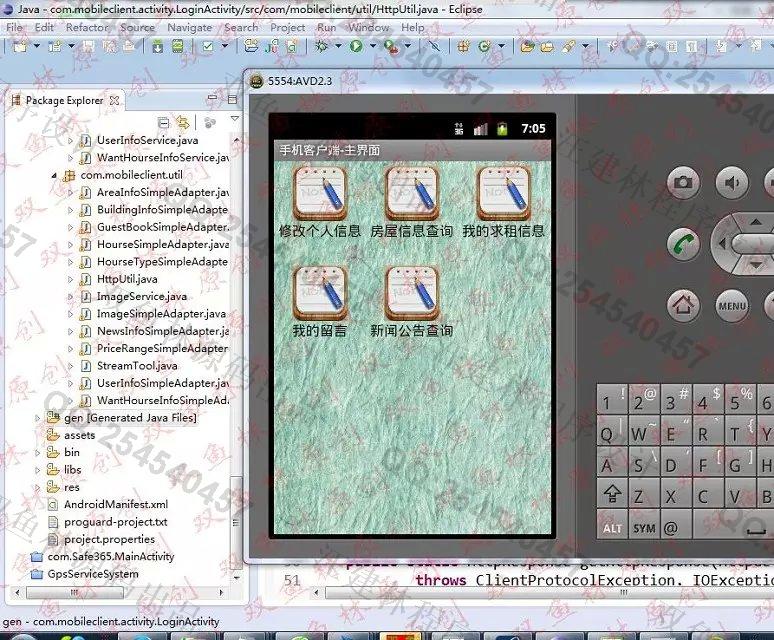Click the Save toolbar icon
This screenshot has height=640, width=774.
pos(88,46)
